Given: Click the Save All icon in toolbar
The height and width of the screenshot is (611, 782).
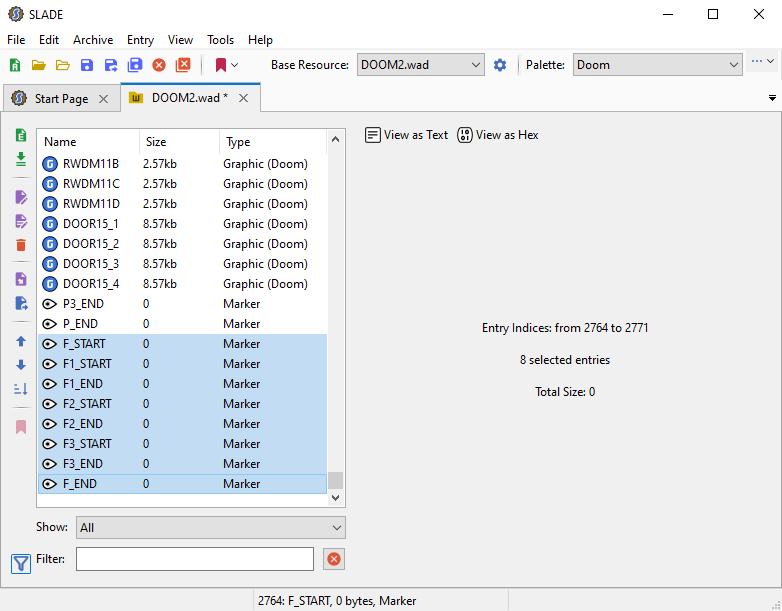Looking at the screenshot, I should point(135,65).
